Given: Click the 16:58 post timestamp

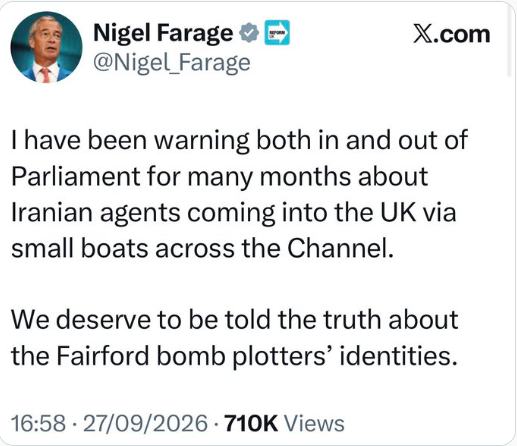Looking at the screenshot, I should click(38, 423).
